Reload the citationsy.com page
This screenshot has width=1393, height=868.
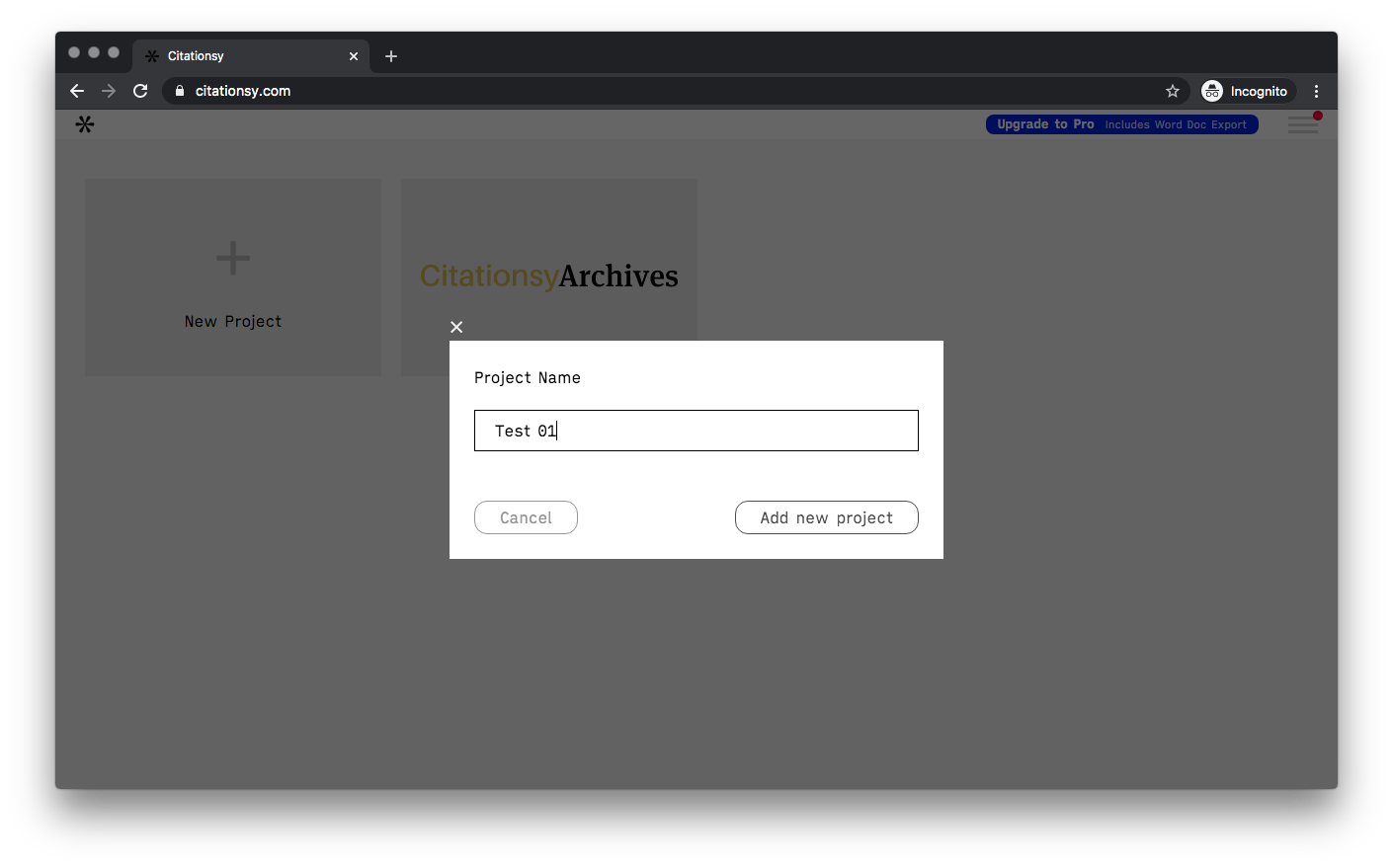(140, 91)
